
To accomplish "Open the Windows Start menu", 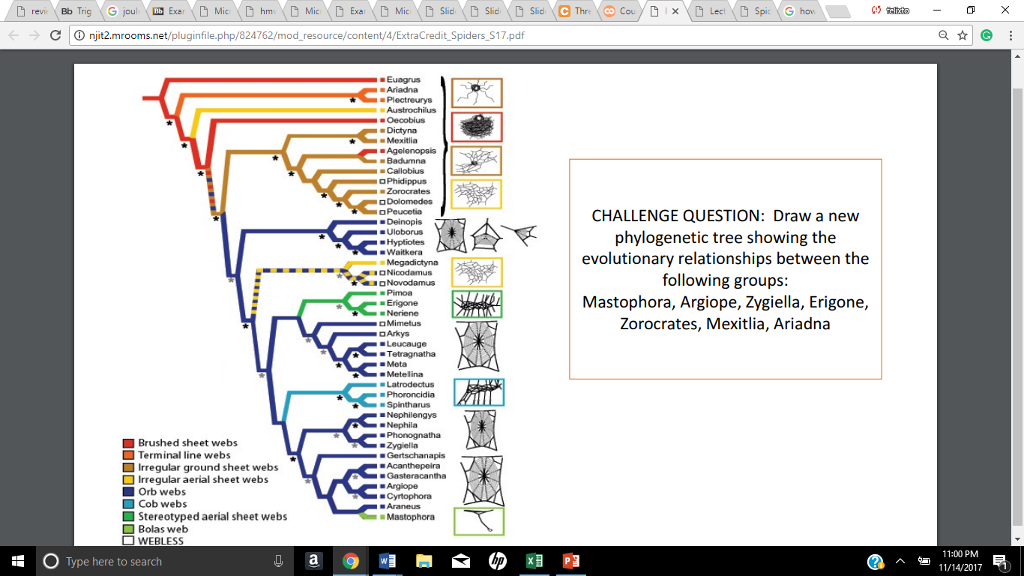I will pyautogui.click(x=18, y=561).
